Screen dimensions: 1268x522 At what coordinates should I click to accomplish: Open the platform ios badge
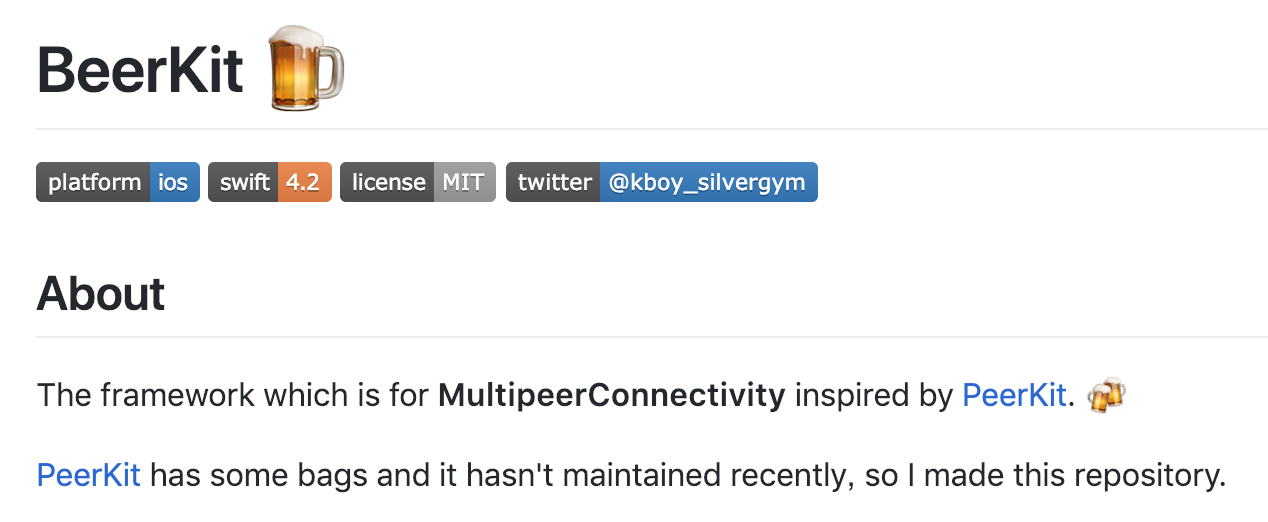[x=118, y=182]
